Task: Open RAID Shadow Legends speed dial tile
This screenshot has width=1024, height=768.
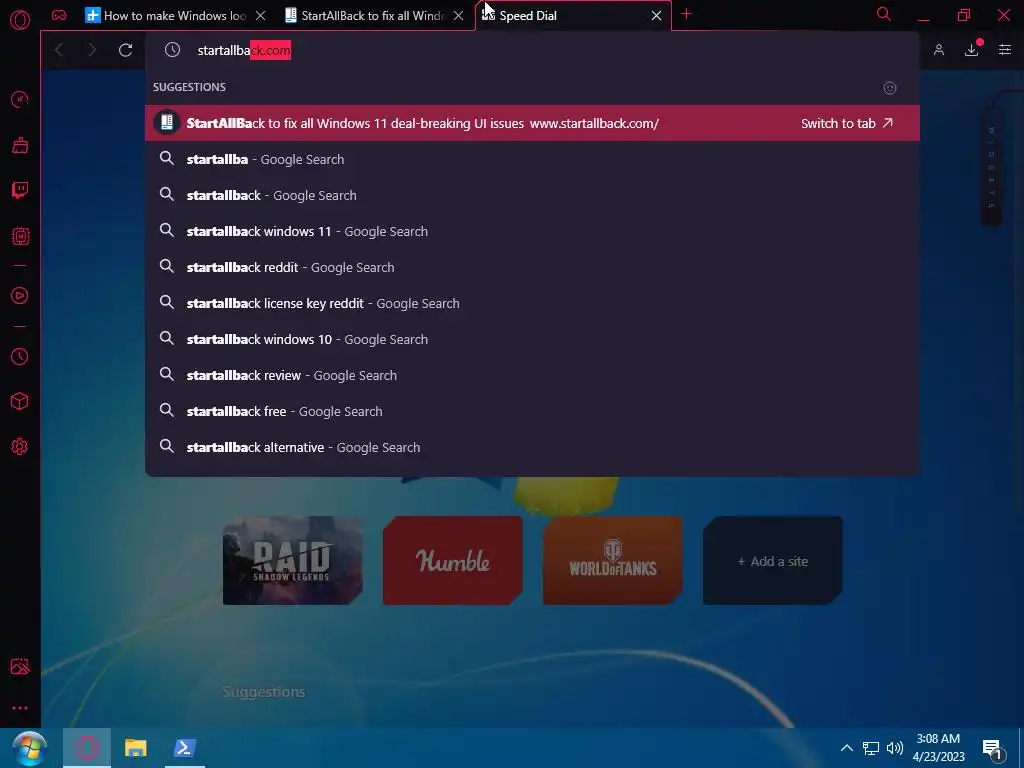Action: click(293, 560)
